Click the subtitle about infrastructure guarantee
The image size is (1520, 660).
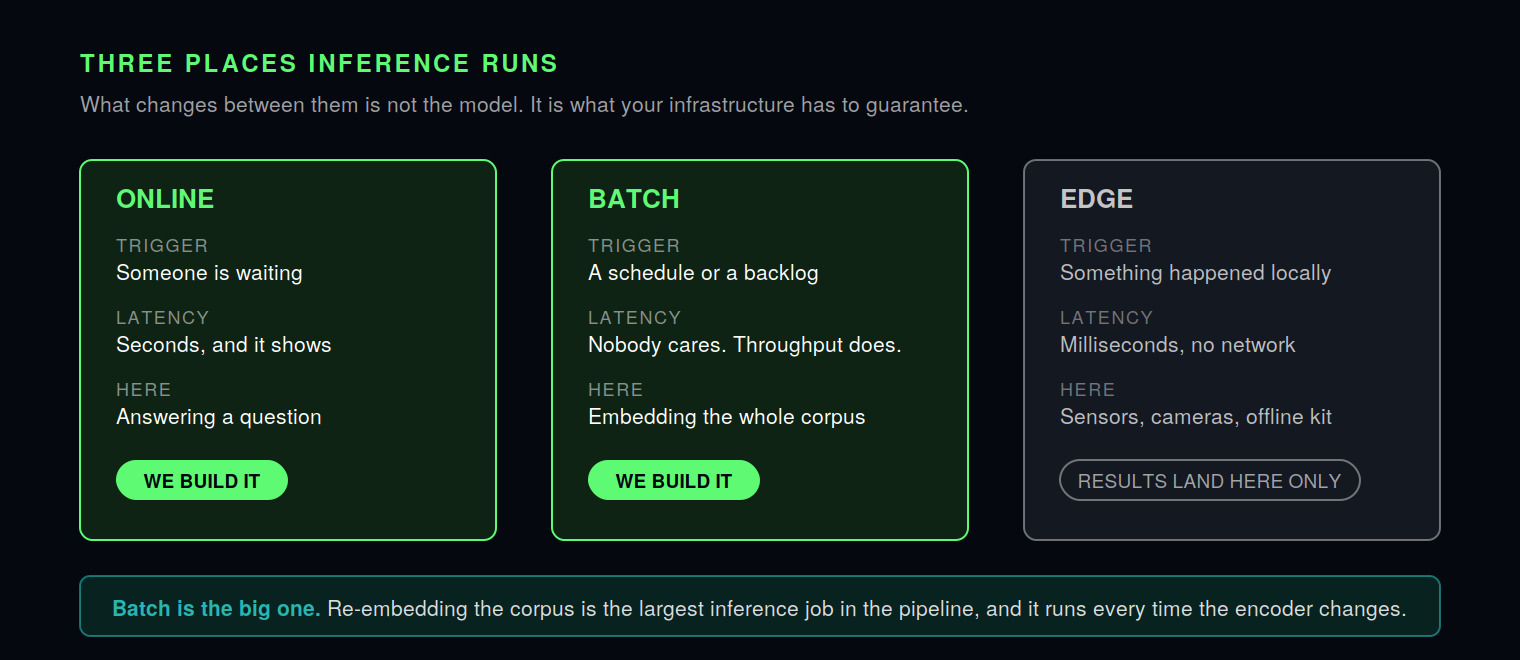click(524, 105)
